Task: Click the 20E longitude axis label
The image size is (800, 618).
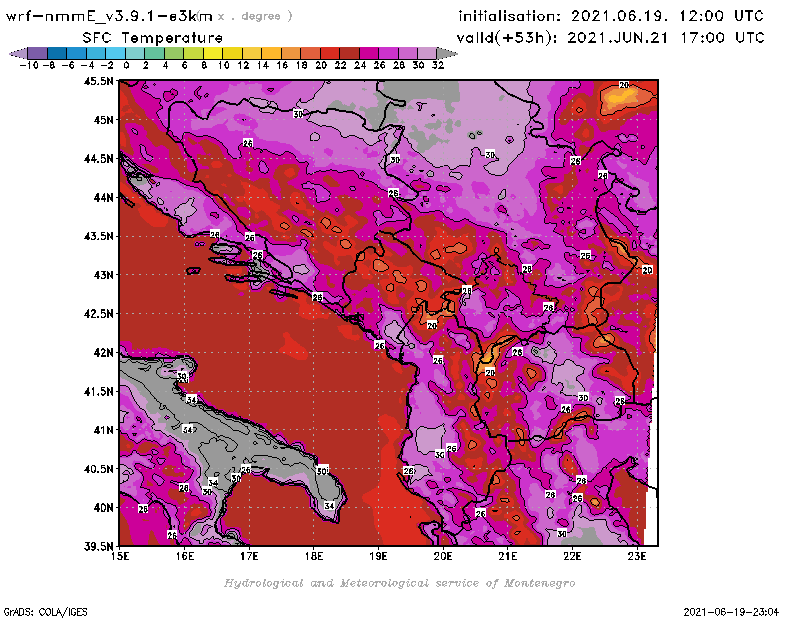Action: tap(443, 556)
